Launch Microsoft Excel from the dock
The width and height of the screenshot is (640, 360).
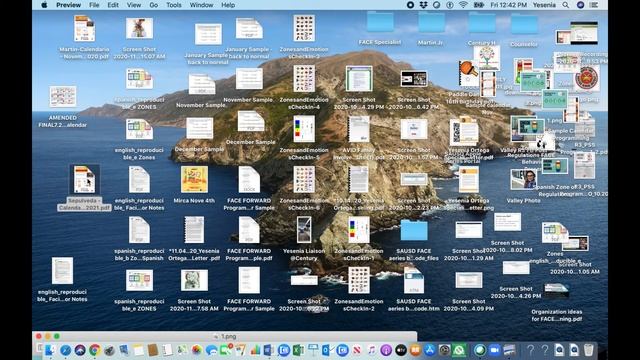(x=298, y=350)
